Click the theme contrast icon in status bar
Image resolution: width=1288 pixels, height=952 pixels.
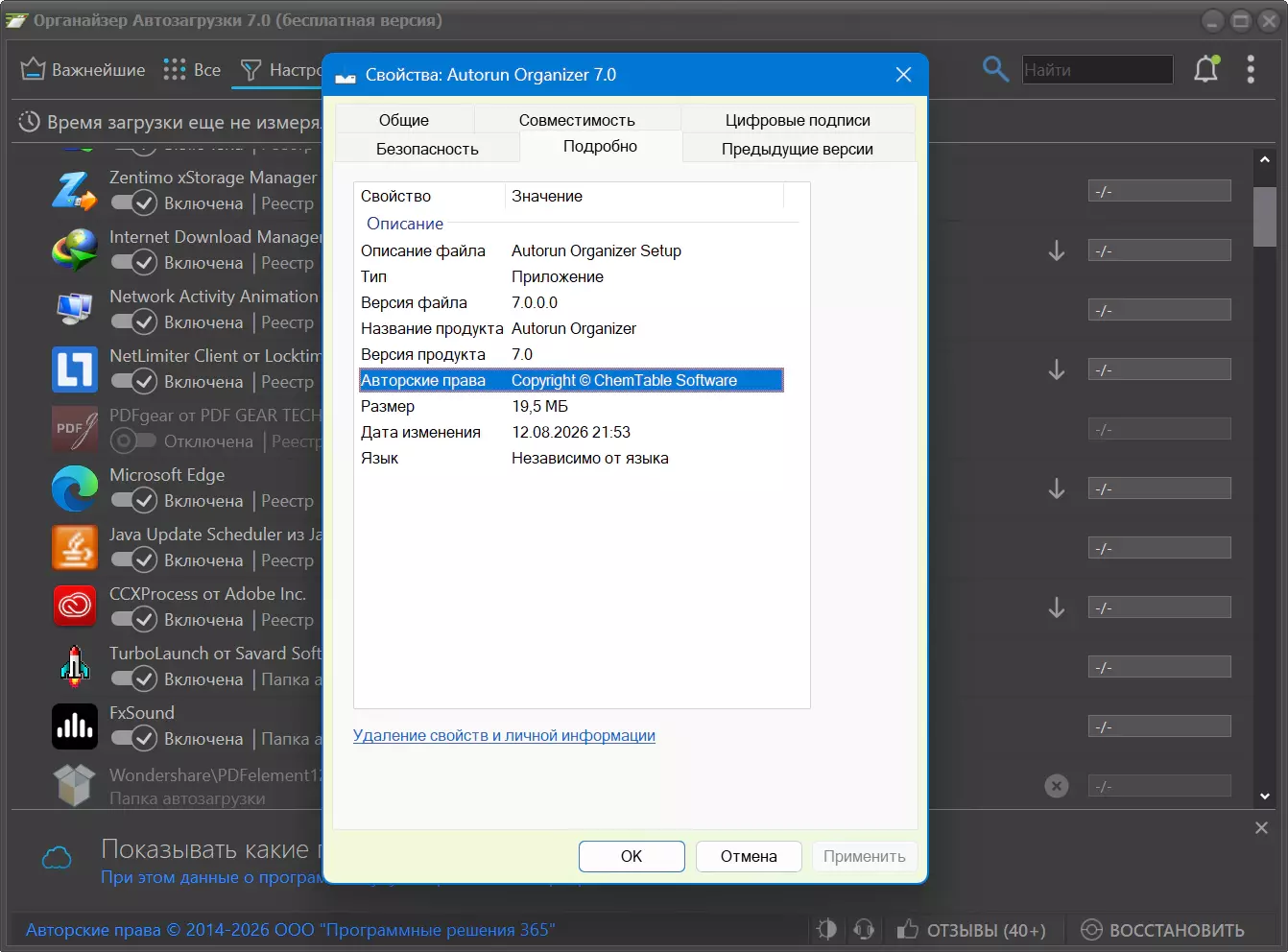pos(826,929)
